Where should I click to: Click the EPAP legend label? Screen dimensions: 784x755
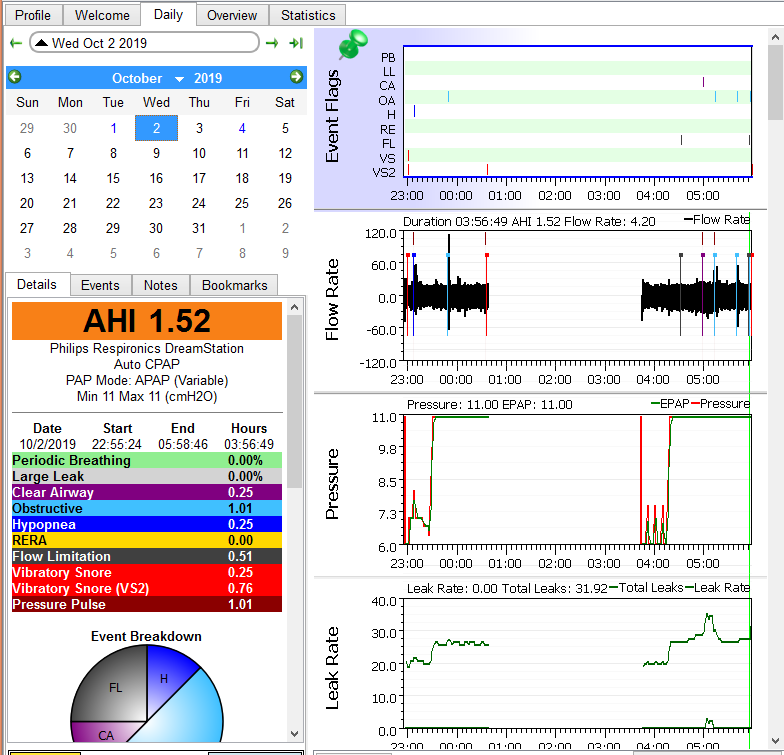670,404
